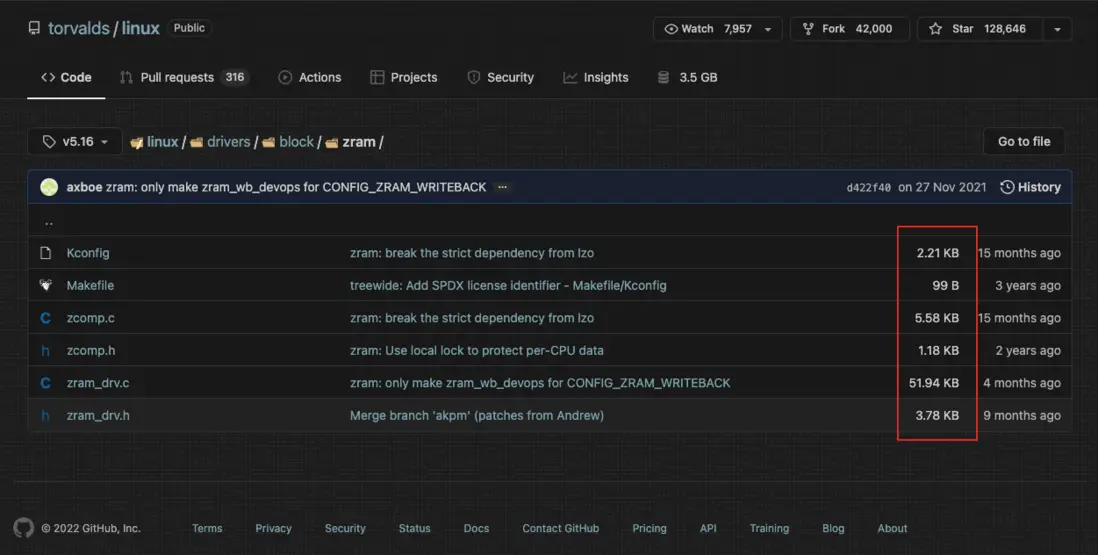Open the zram_drv.h file

tap(98, 416)
